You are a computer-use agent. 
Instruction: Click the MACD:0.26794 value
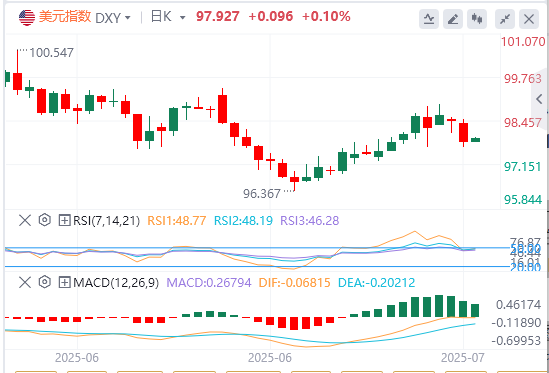pos(209,282)
